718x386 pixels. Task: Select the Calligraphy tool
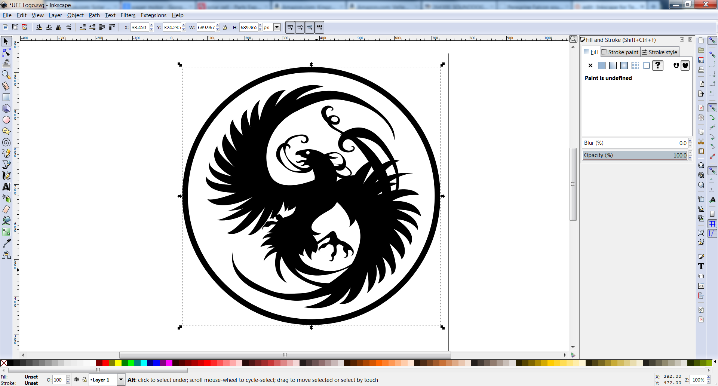coord(6,175)
